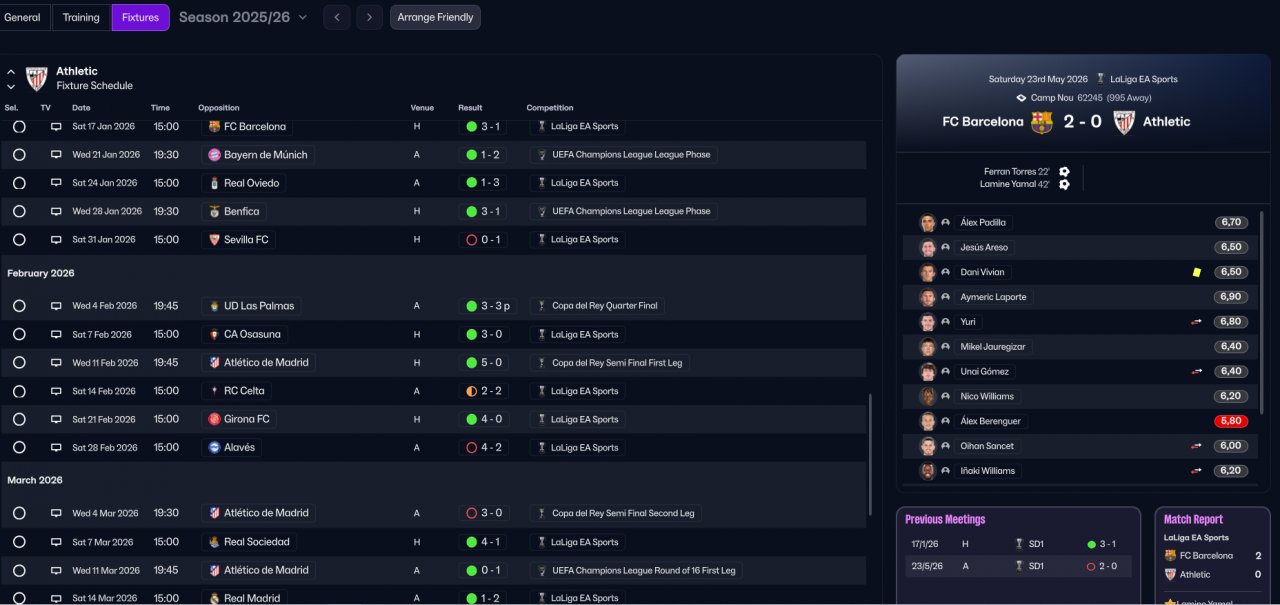Open the Real Oviedo club link
The width and height of the screenshot is (1280, 605).
pos(244,183)
